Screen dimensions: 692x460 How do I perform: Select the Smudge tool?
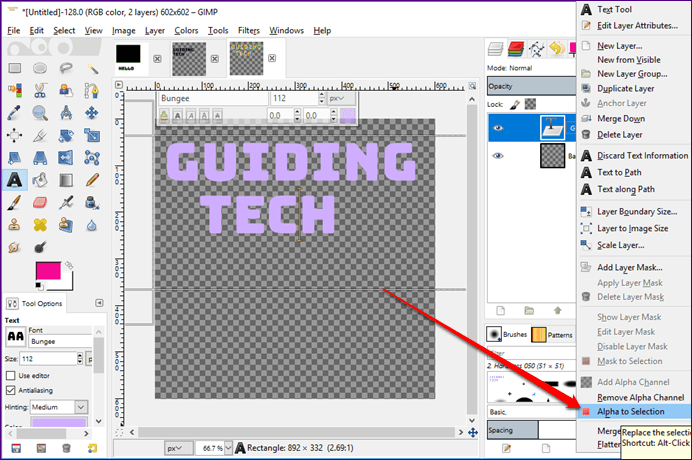pyautogui.click(x=15, y=247)
